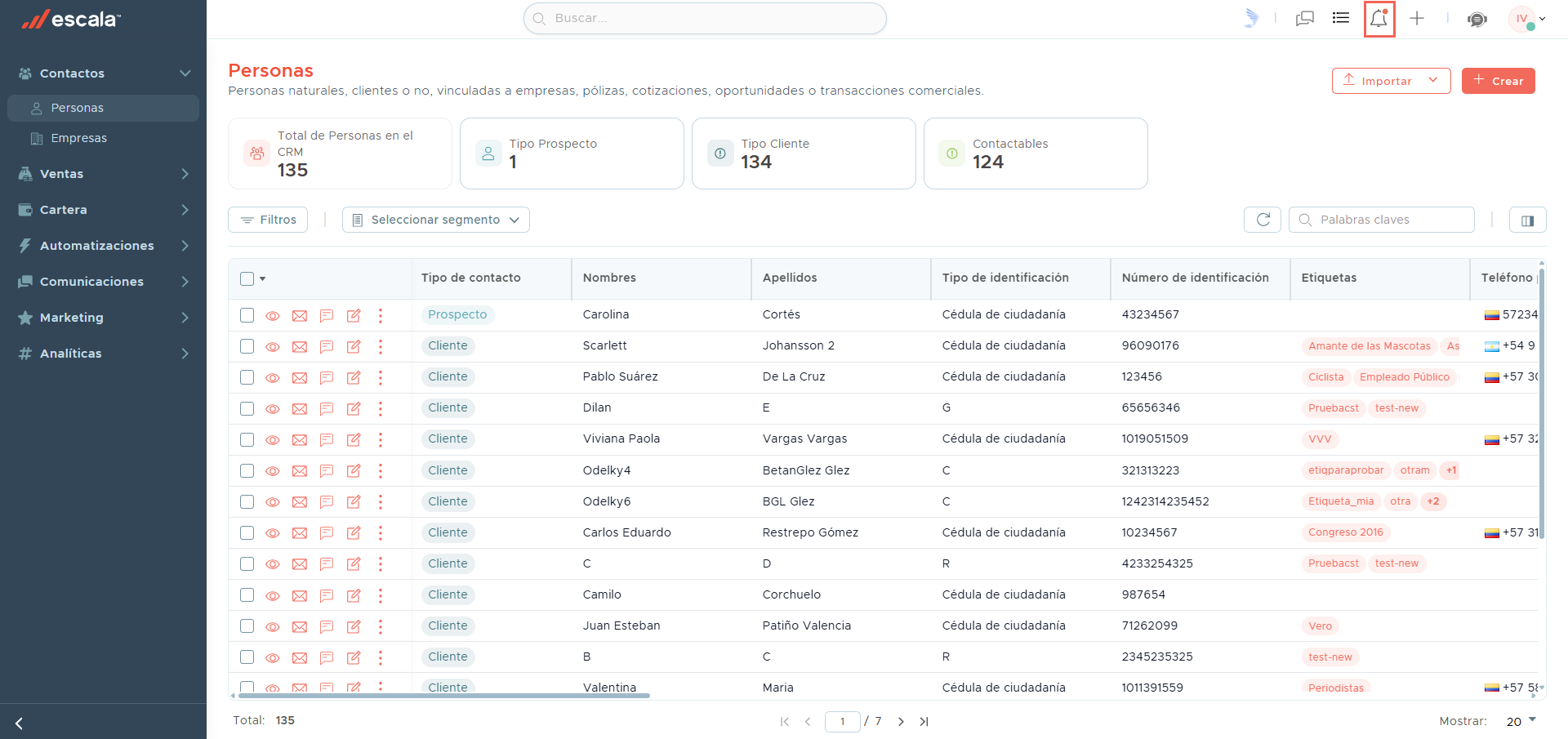Refresh the persons table

coord(1263,220)
